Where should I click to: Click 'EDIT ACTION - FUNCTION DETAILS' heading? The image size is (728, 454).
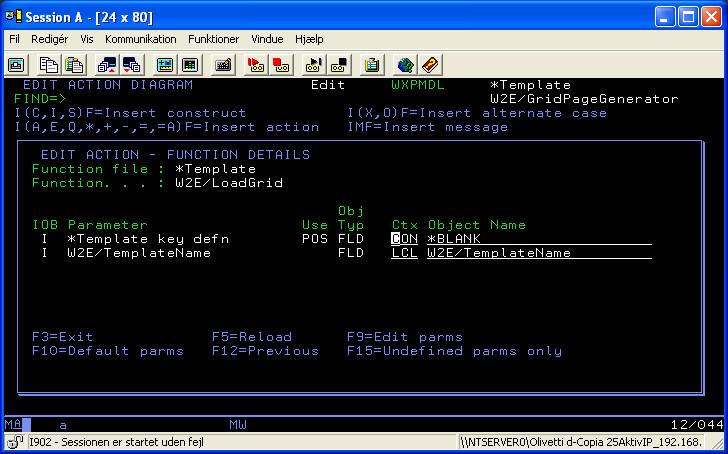click(x=176, y=155)
